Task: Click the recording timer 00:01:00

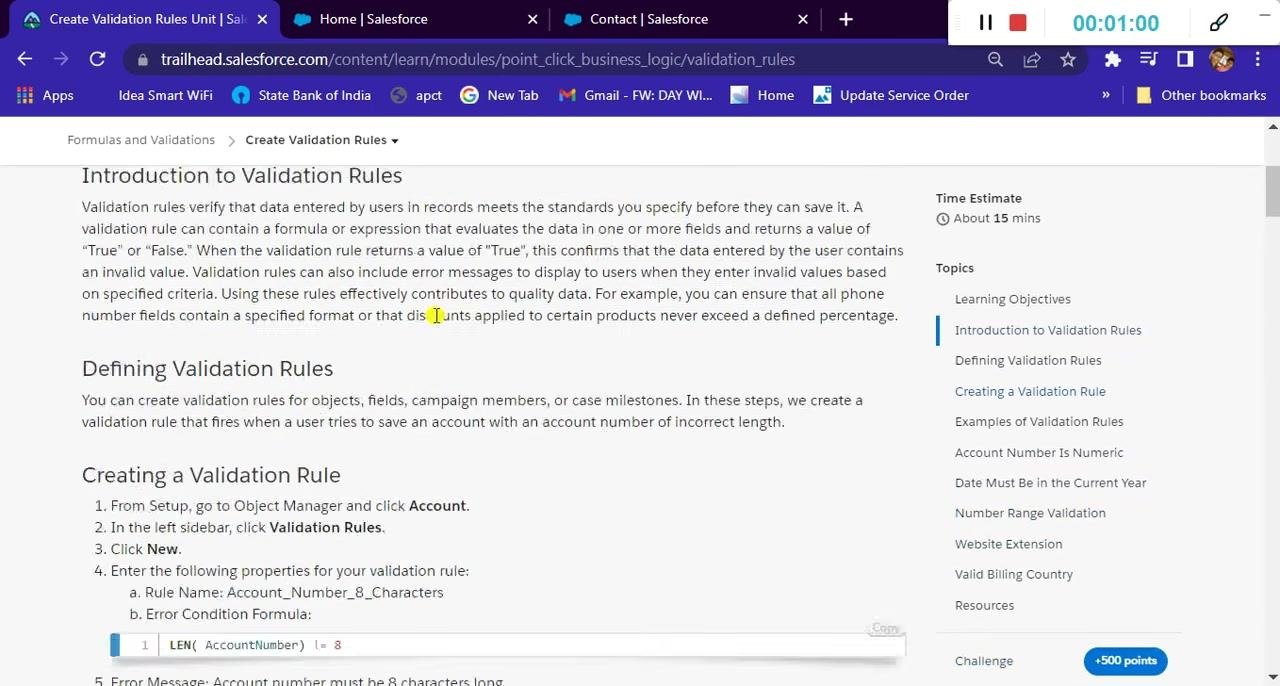Action: 1115,23
